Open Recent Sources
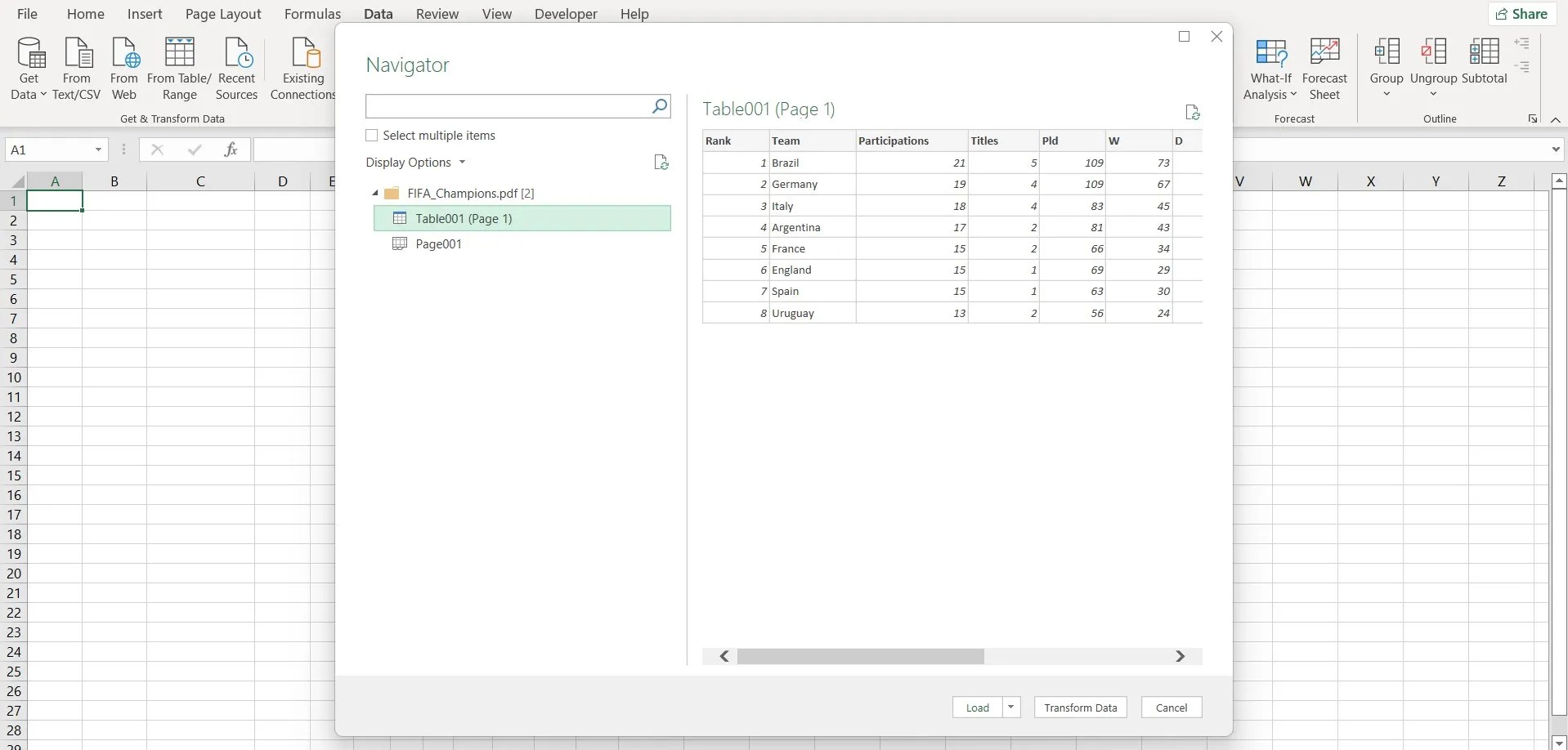This screenshot has width=1568, height=750. 237,69
